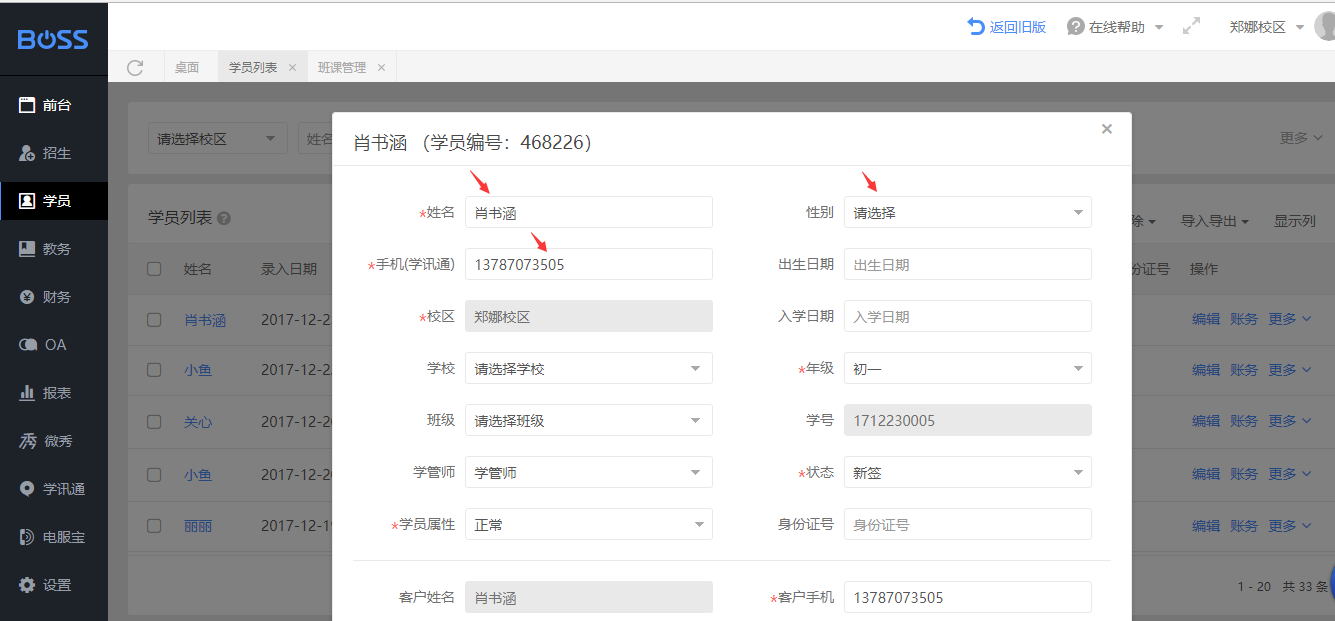Image resolution: width=1335 pixels, height=621 pixels.
Task: Close the 班课管理 tab with its x
Action: point(380,68)
